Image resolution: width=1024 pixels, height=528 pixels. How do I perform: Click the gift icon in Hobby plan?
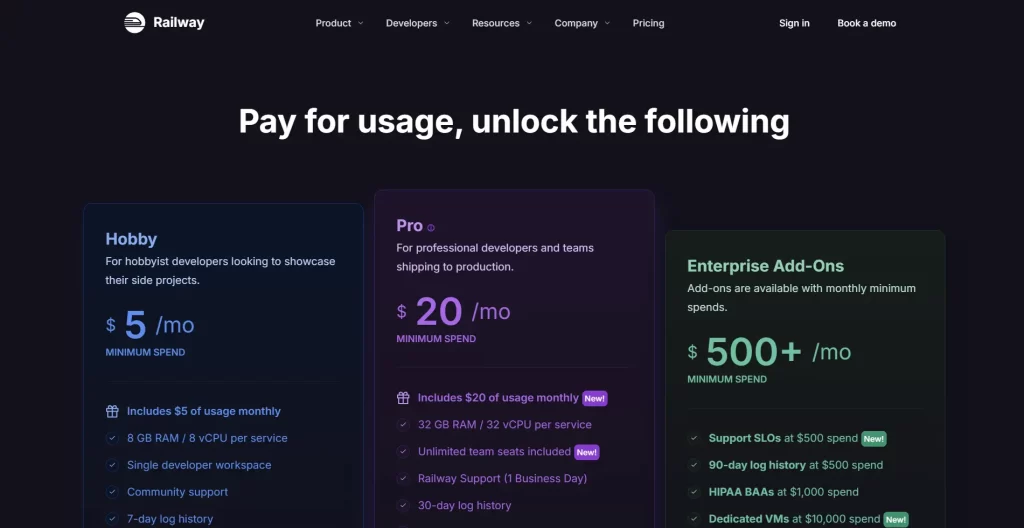[x=112, y=411]
